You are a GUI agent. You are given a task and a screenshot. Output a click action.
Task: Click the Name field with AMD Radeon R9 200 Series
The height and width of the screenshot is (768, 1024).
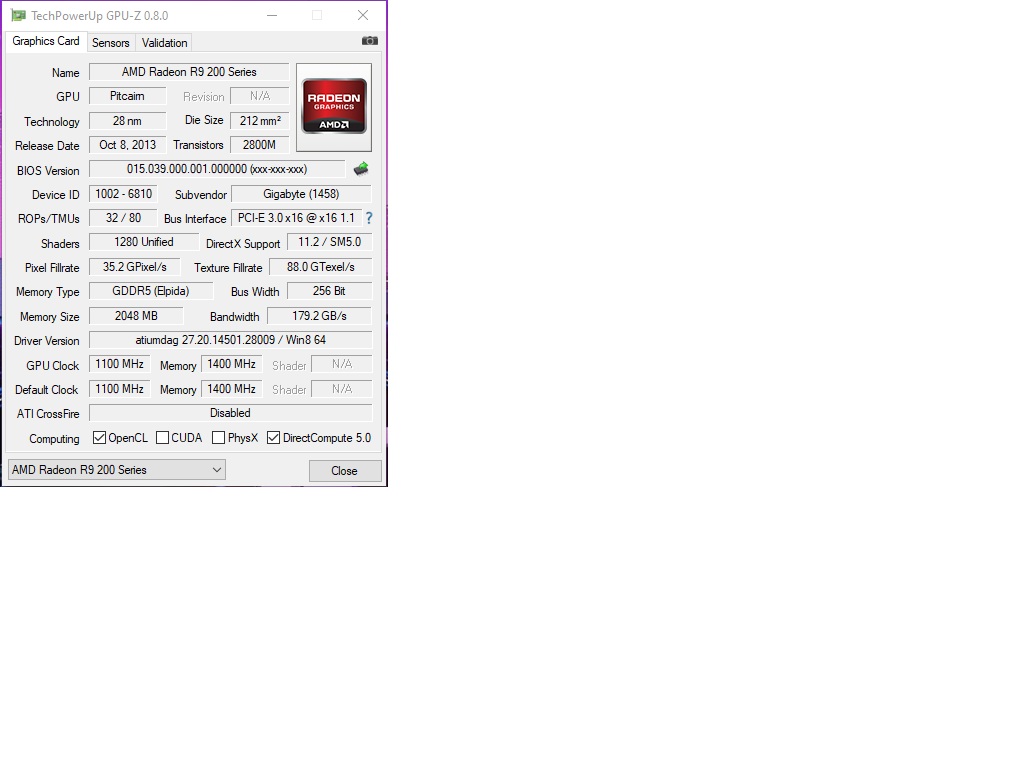point(189,72)
